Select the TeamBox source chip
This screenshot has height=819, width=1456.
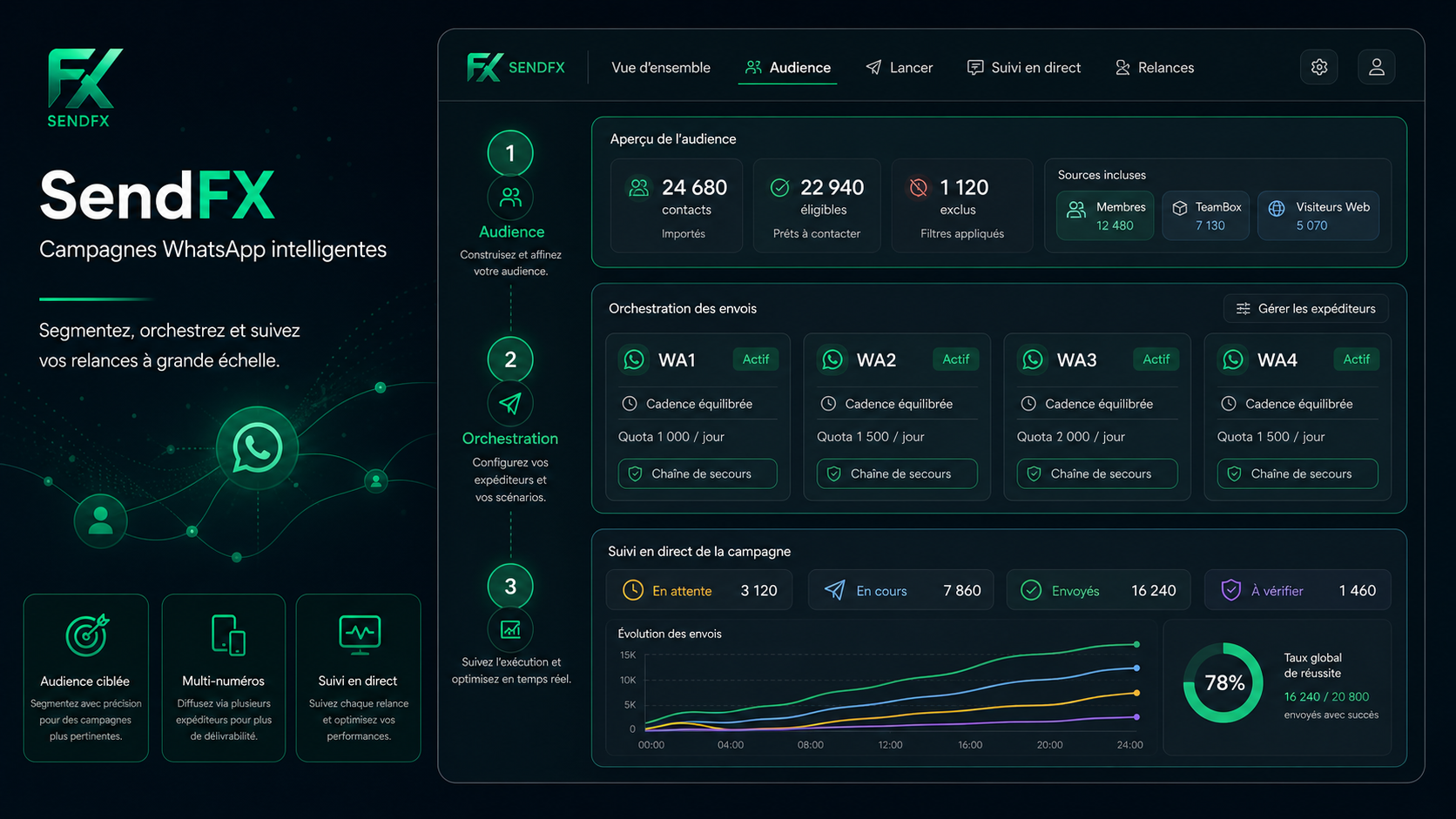(x=1206, y=216)
